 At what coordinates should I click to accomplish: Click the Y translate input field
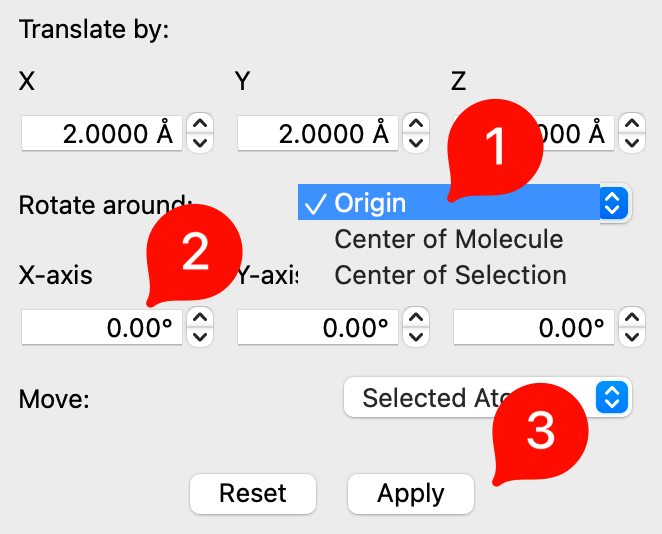click(317, 133)
